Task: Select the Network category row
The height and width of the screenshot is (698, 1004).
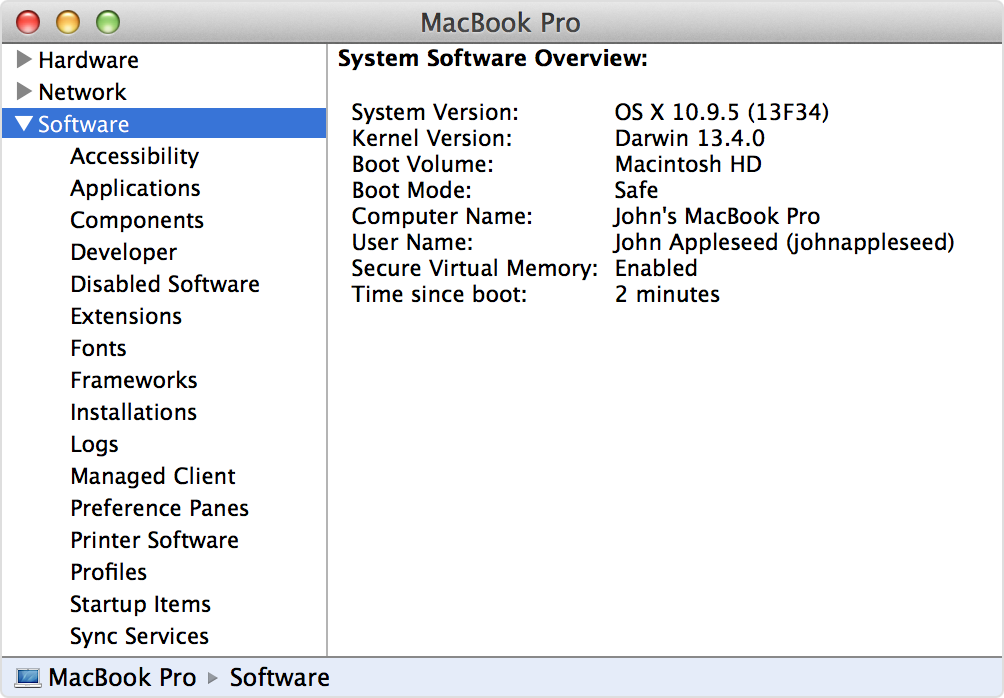Action: point(164,92)
